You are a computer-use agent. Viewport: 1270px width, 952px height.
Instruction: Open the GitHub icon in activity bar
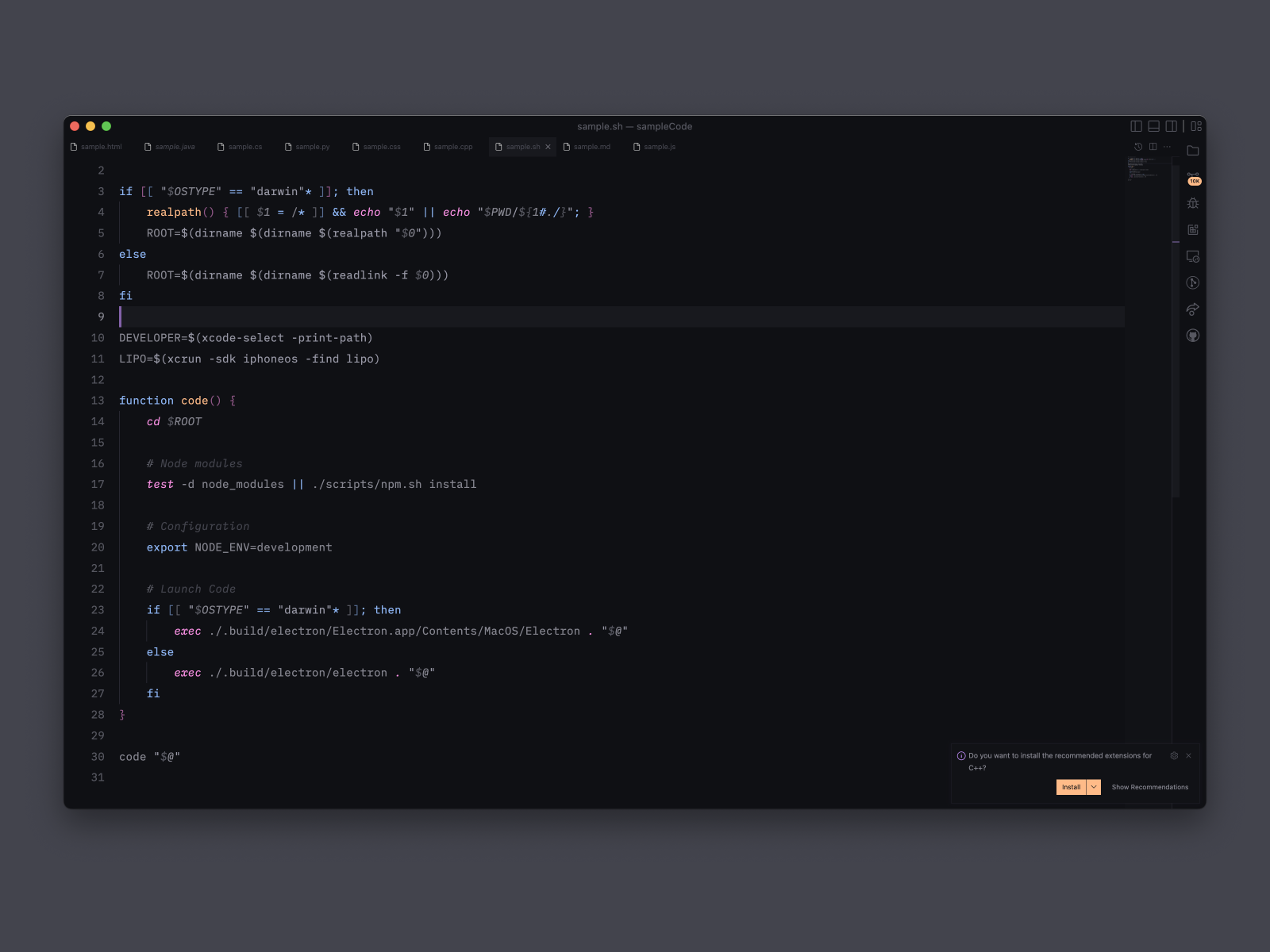point(1192,336)
